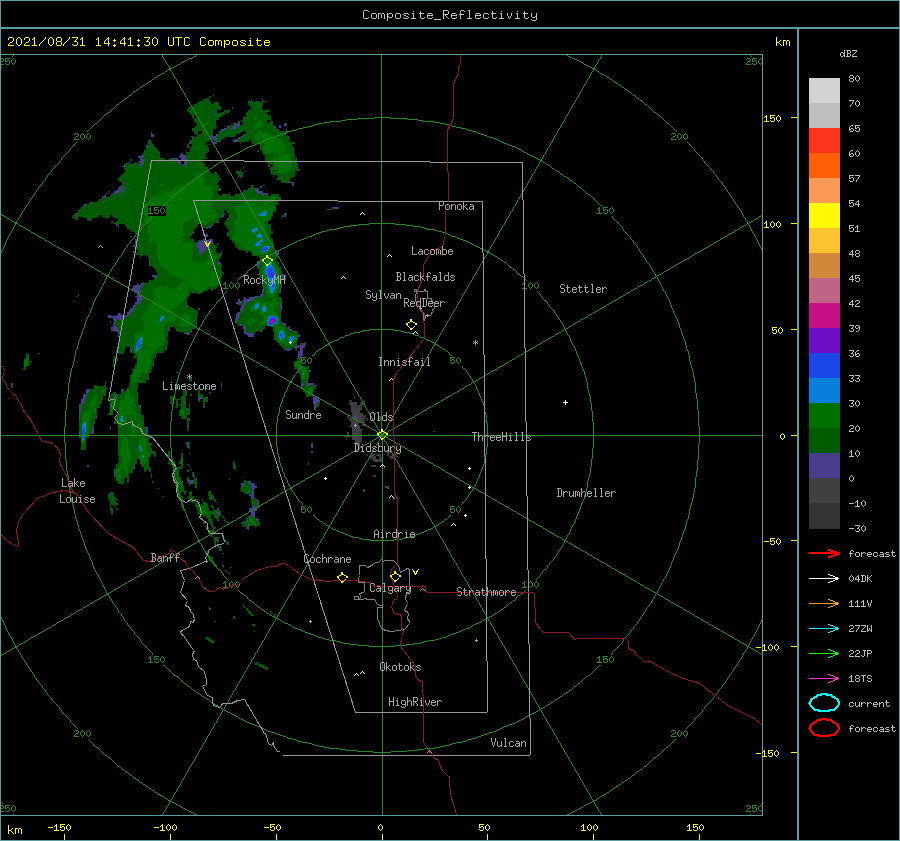900x841 pixels.
Task: Click the yellow diamond marker near RockyMH
Action: (x=267, y=261)
